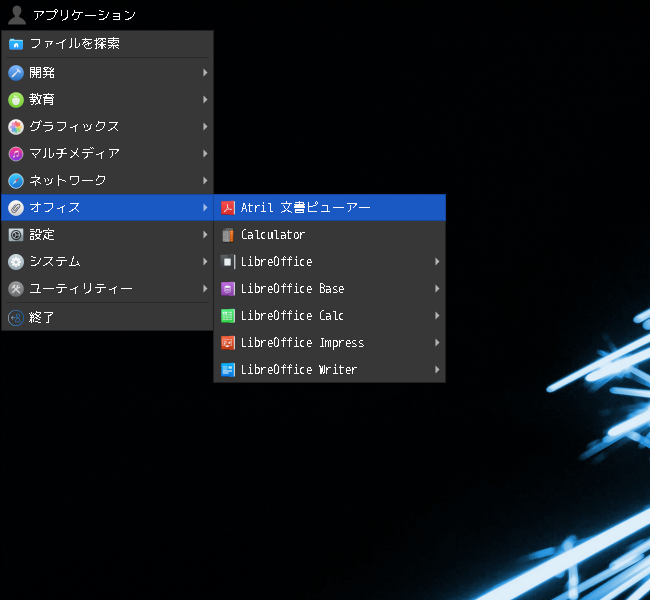Click the green LibreOffice Calc icon

click(228, 316)
